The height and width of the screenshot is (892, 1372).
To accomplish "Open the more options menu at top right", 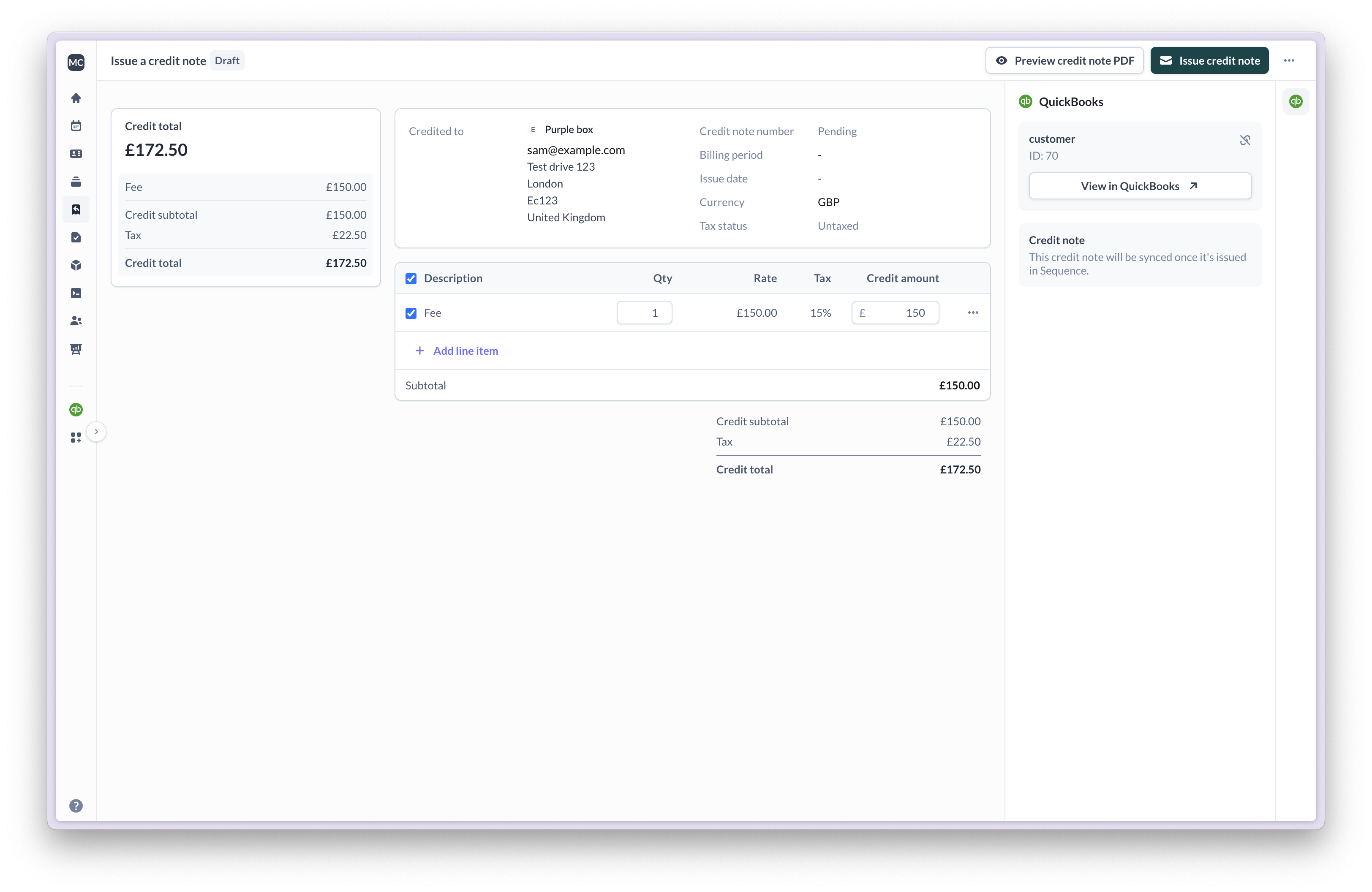I will click(x=1289, y=60).
